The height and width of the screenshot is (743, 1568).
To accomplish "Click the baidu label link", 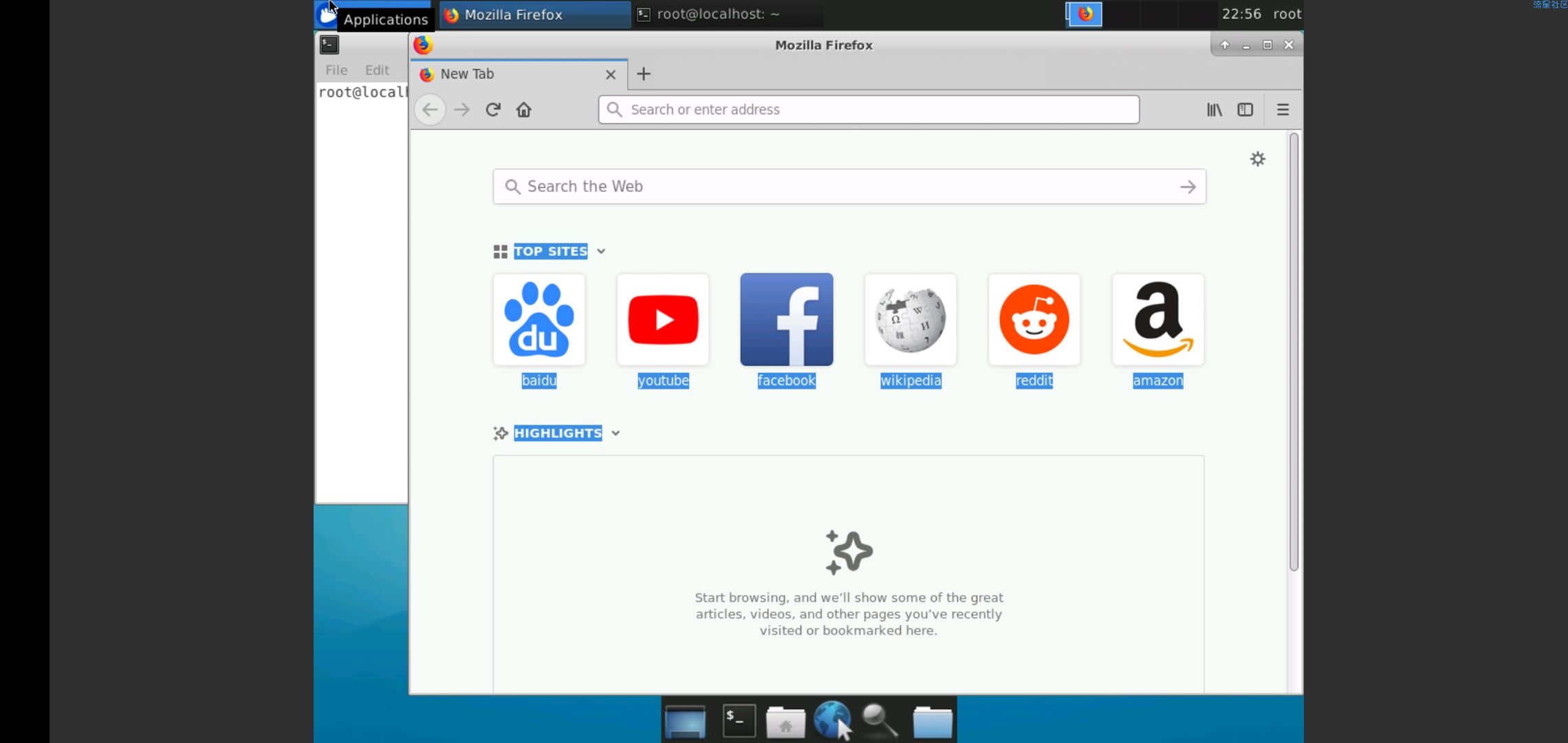I will point(539,380).
